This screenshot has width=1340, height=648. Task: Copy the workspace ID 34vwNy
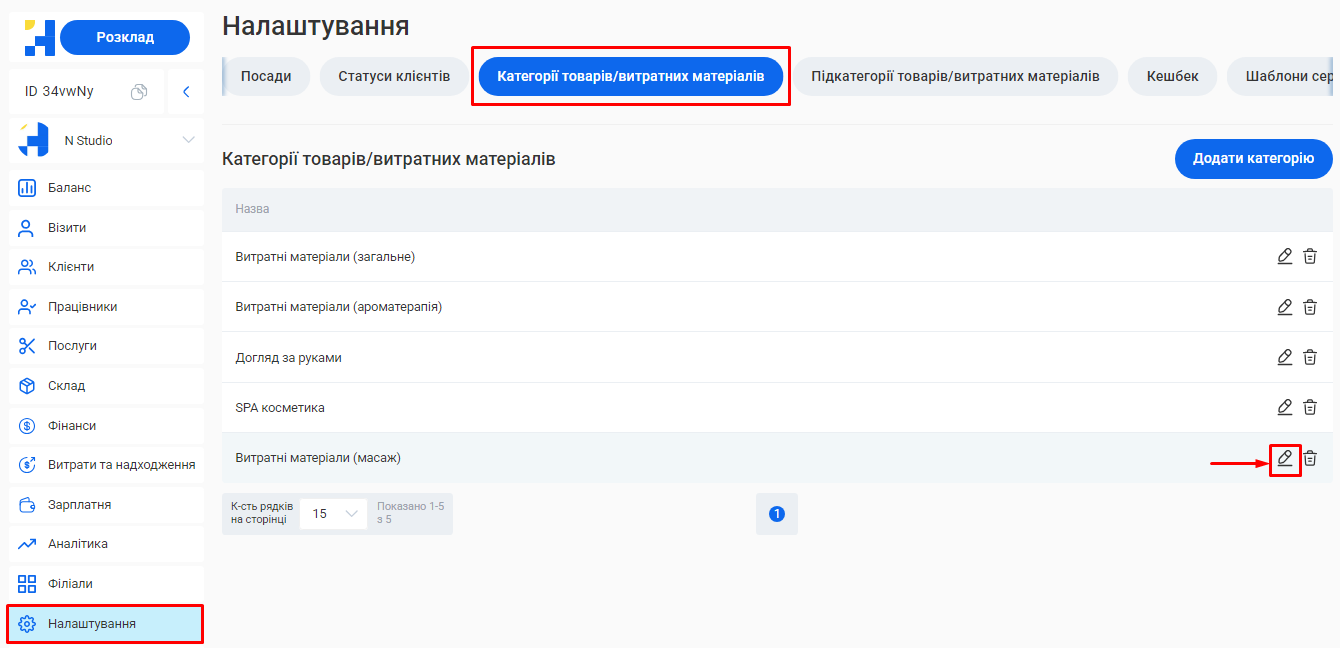140,90
